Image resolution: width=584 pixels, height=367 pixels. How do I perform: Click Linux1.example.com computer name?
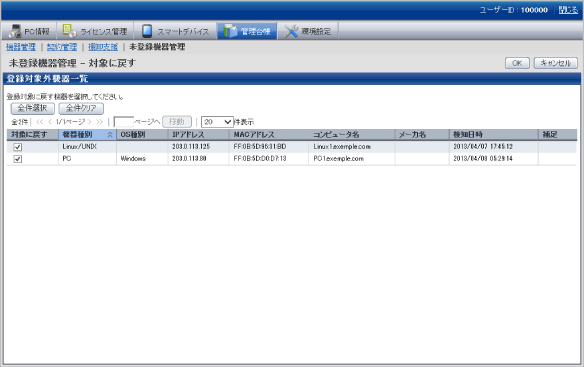tap(342, 147)
